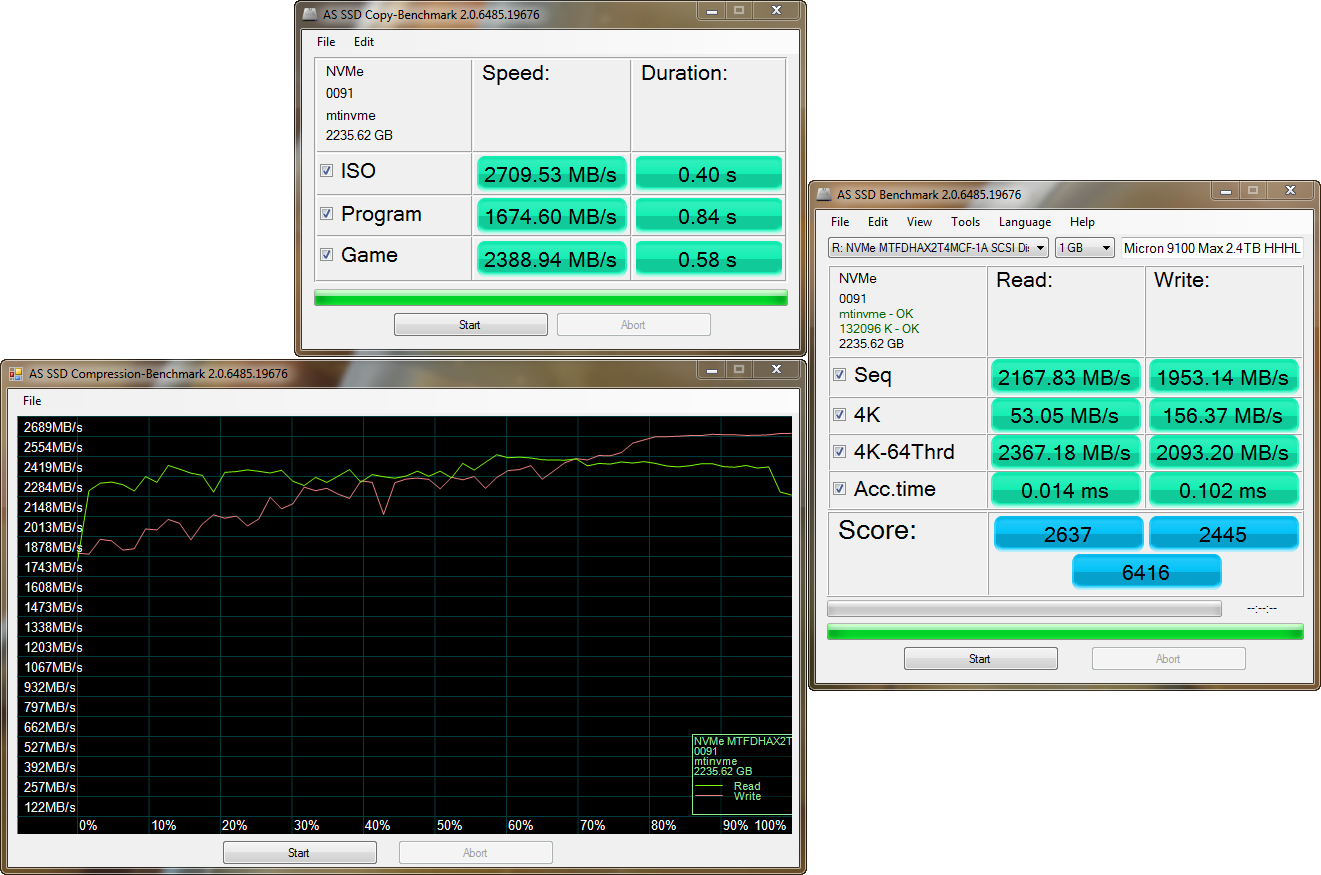This screenshot has height=875, width=1321.
Task: Click the ISO duration 0.40 s value
Action: coord(708,174)
